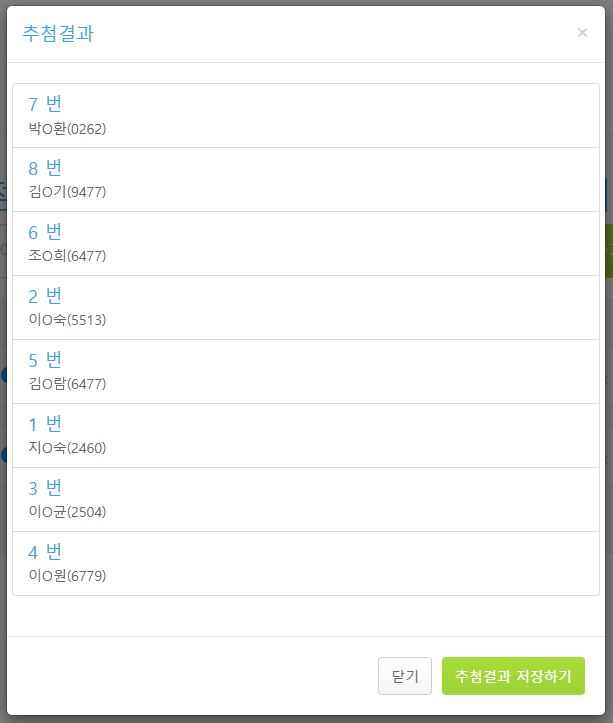613x723 pixels.
Task: Select the 6 번 heading
Action: coord(45,232)
